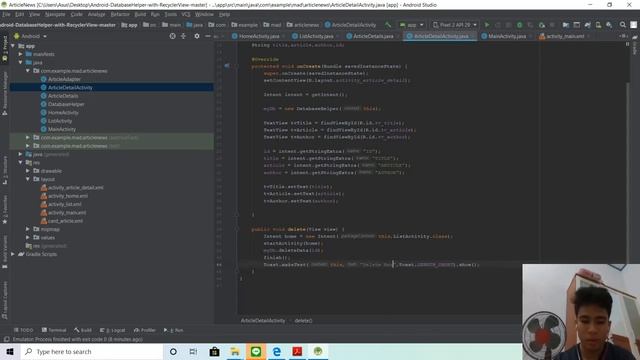Open the Android project view dropdown
The height and width of the screenshot is (360, 640).
(x=30, y=36)
